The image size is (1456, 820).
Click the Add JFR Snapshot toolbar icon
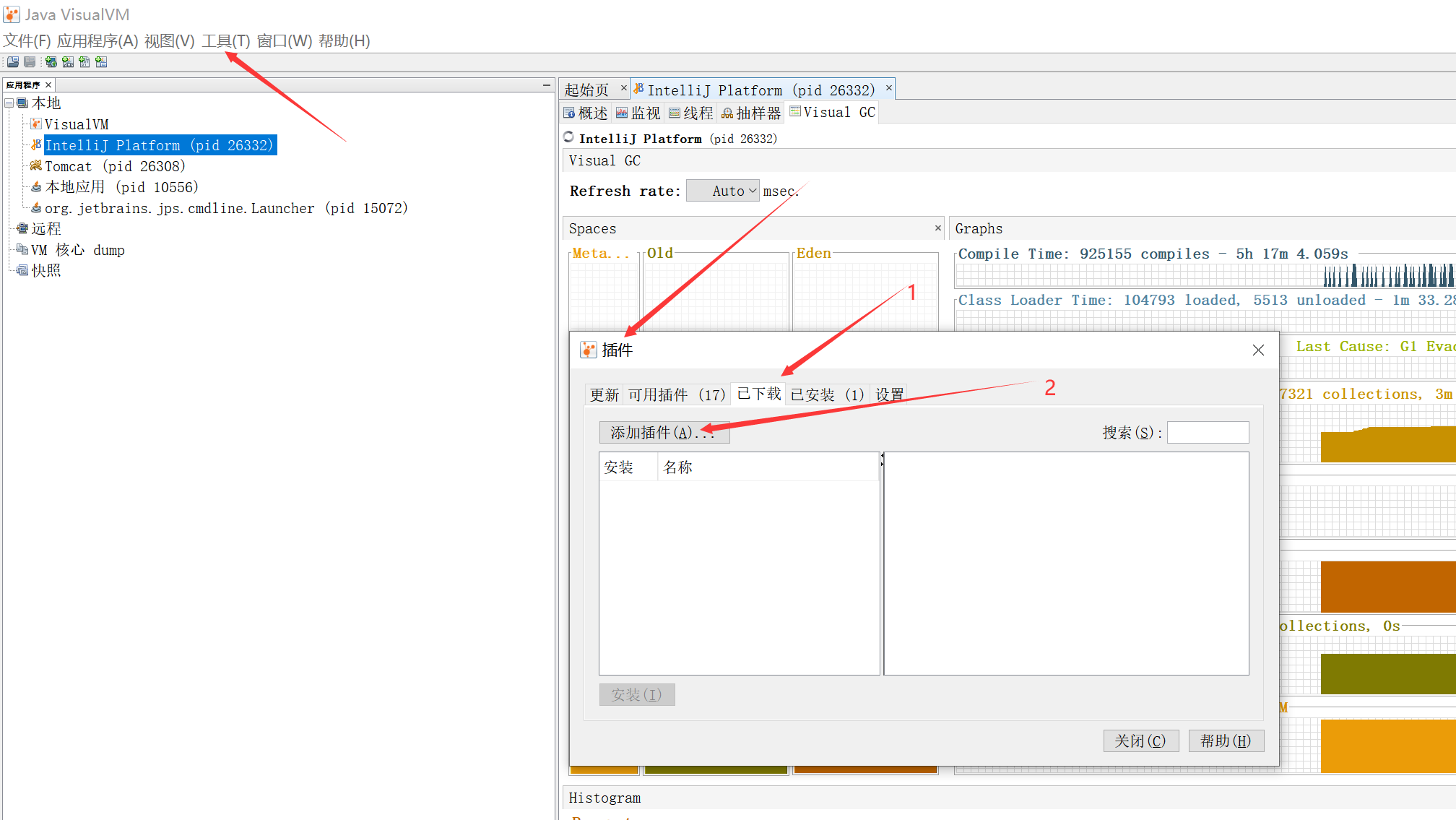click(101, 62)
